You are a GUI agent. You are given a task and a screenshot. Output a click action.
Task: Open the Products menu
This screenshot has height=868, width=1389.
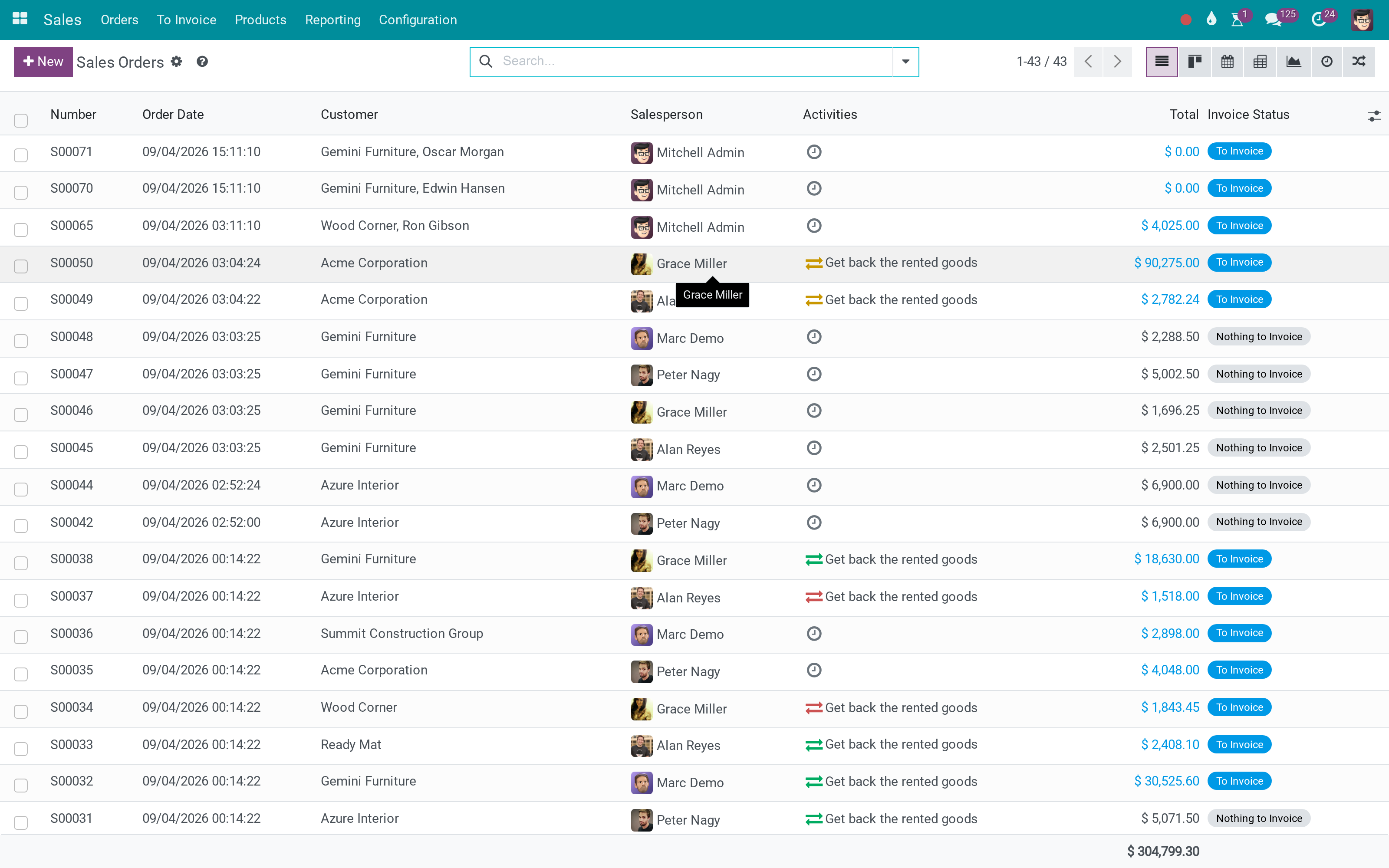click(260, 20)
